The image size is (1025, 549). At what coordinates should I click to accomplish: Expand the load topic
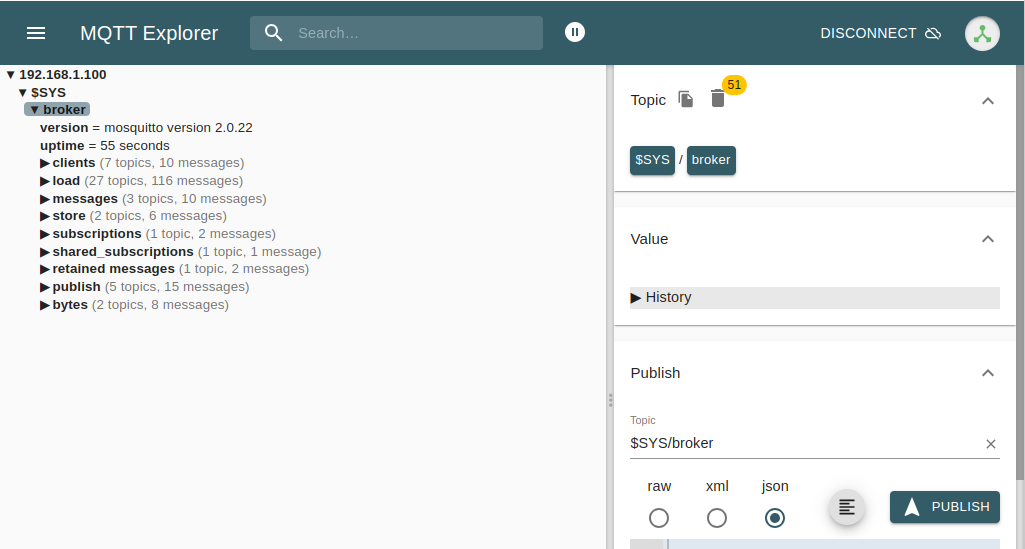pos(44,181)
